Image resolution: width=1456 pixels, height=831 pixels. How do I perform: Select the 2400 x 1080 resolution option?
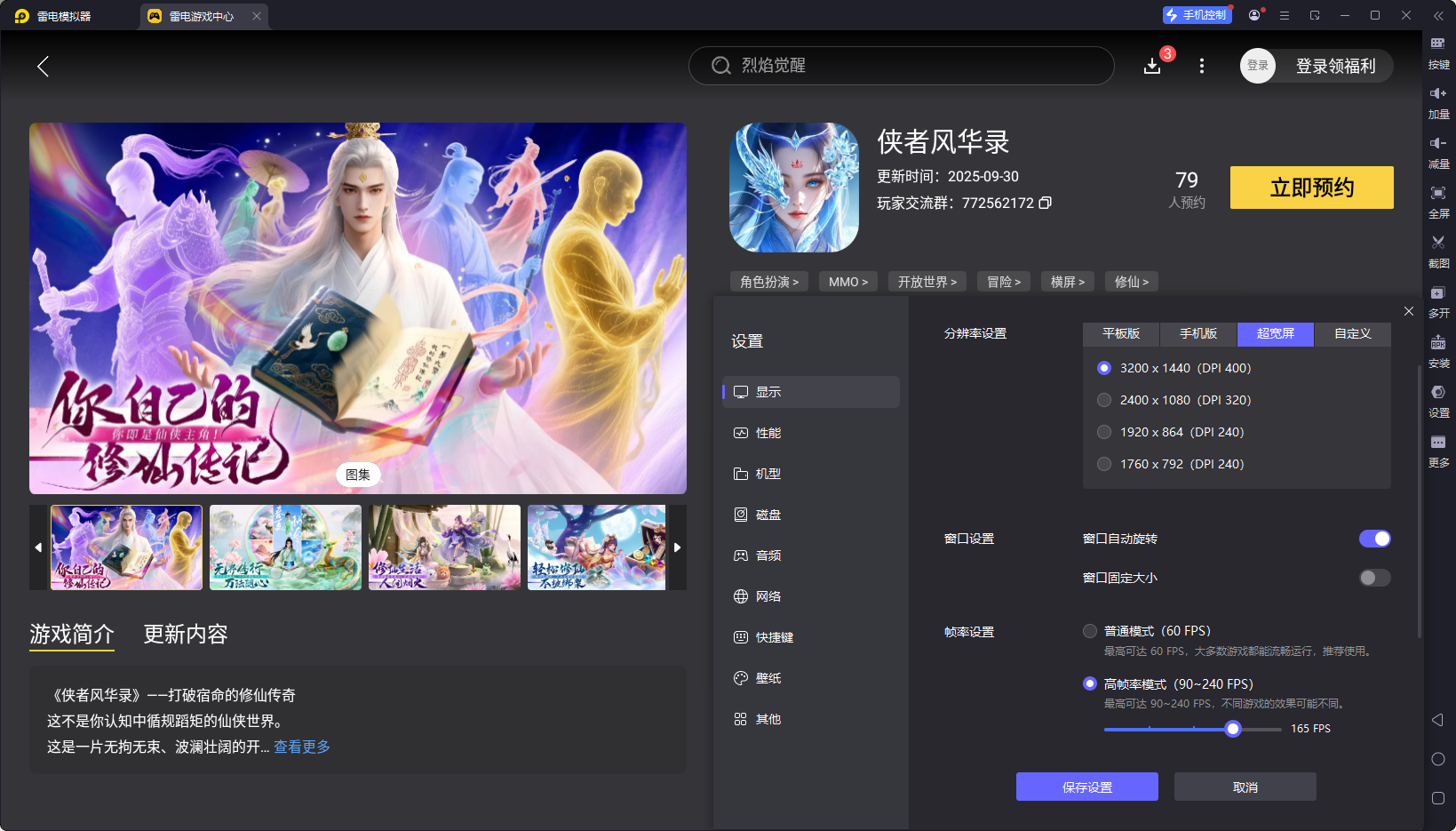[1104, 400]
